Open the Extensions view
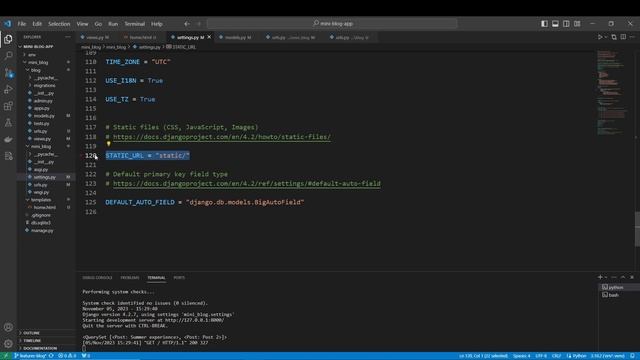640x360 pixels. (8, 106)
